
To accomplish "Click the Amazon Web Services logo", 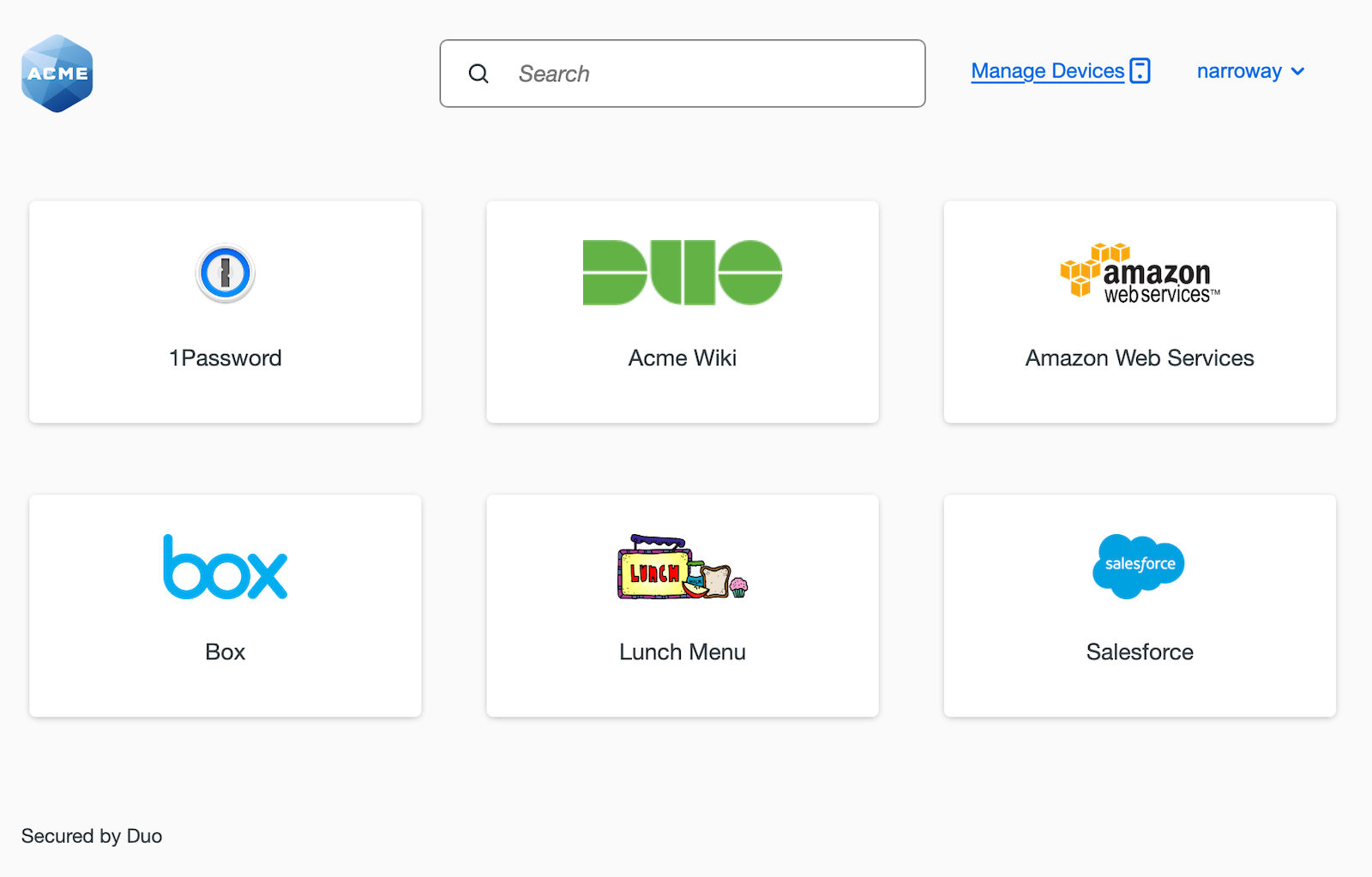I will (x=1140, y=273).
